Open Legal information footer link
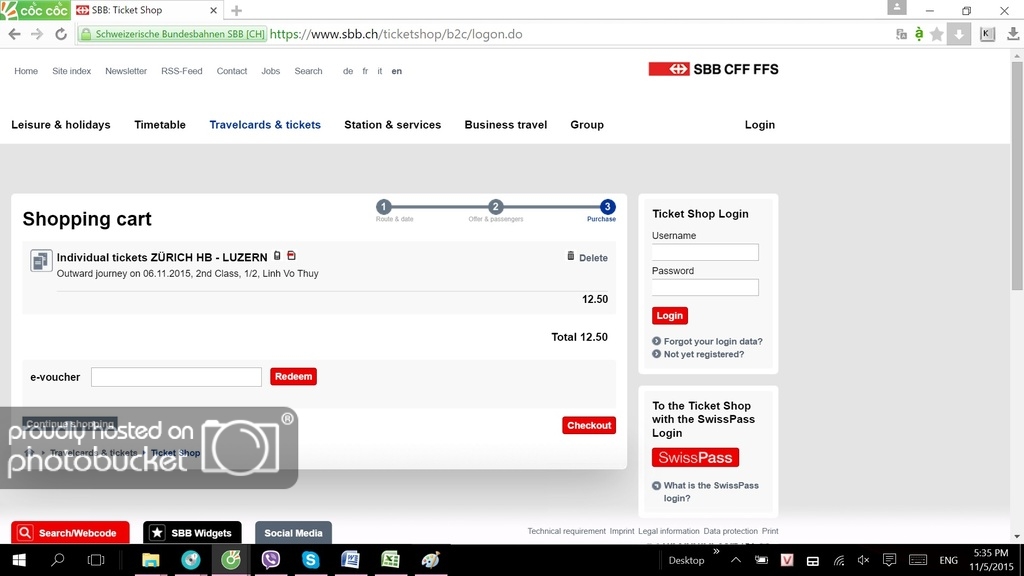Screen dimensions: 1024x576 tap(669, 531)
